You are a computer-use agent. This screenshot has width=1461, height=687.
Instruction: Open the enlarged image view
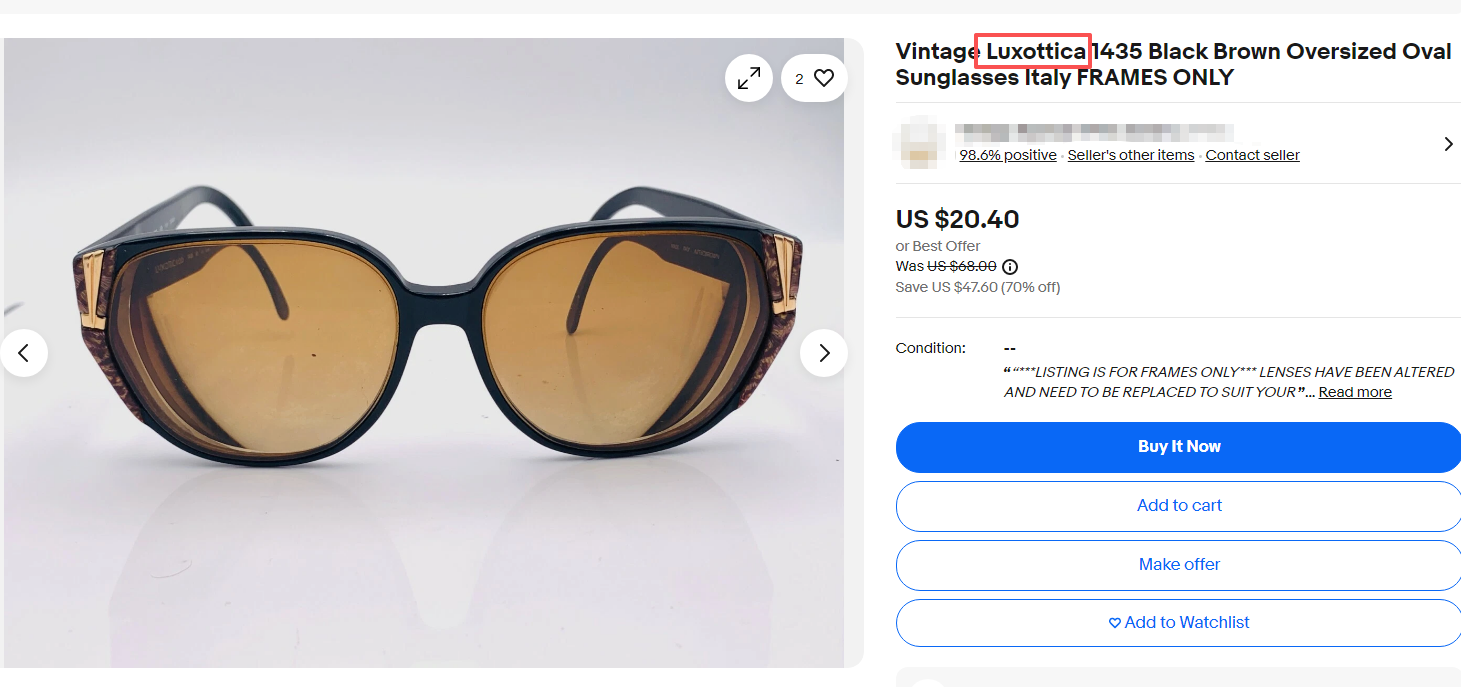click(748, 78)
